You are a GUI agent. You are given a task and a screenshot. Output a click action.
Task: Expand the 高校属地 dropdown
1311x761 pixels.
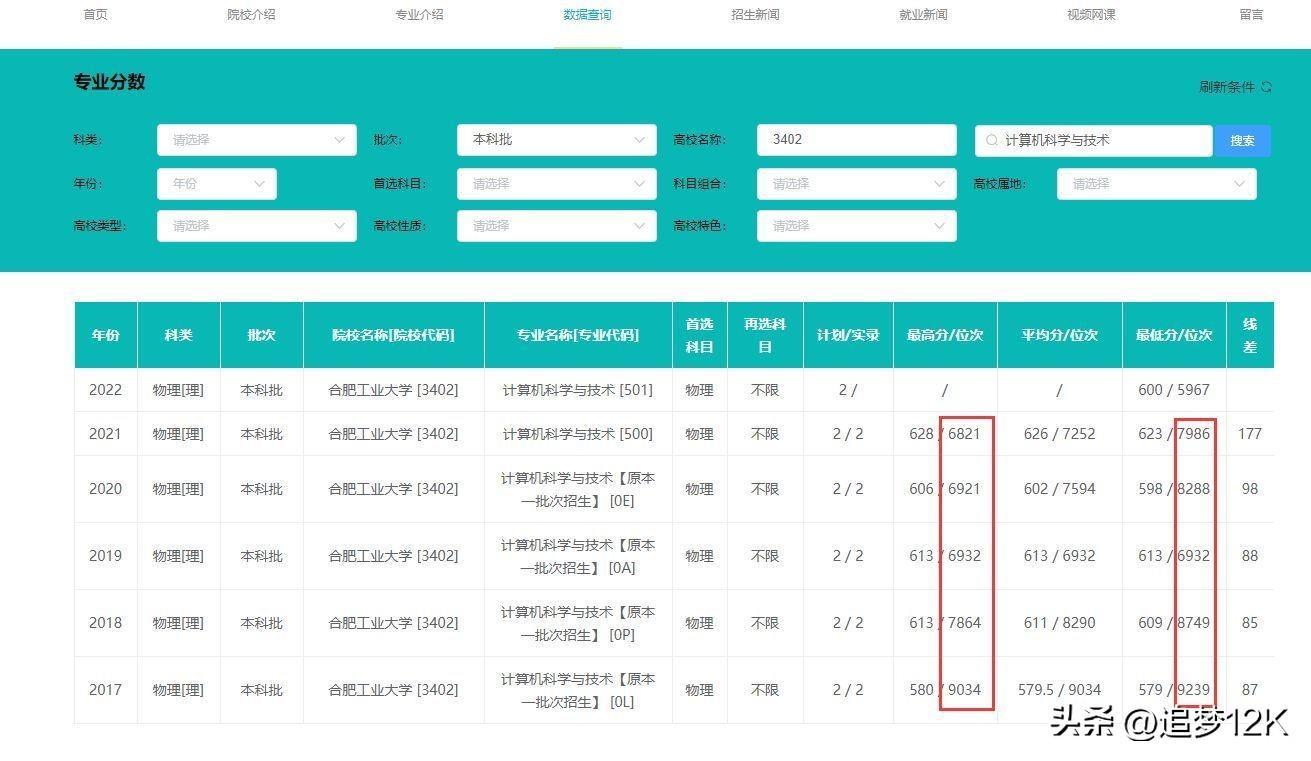(x=1156, y=184)
